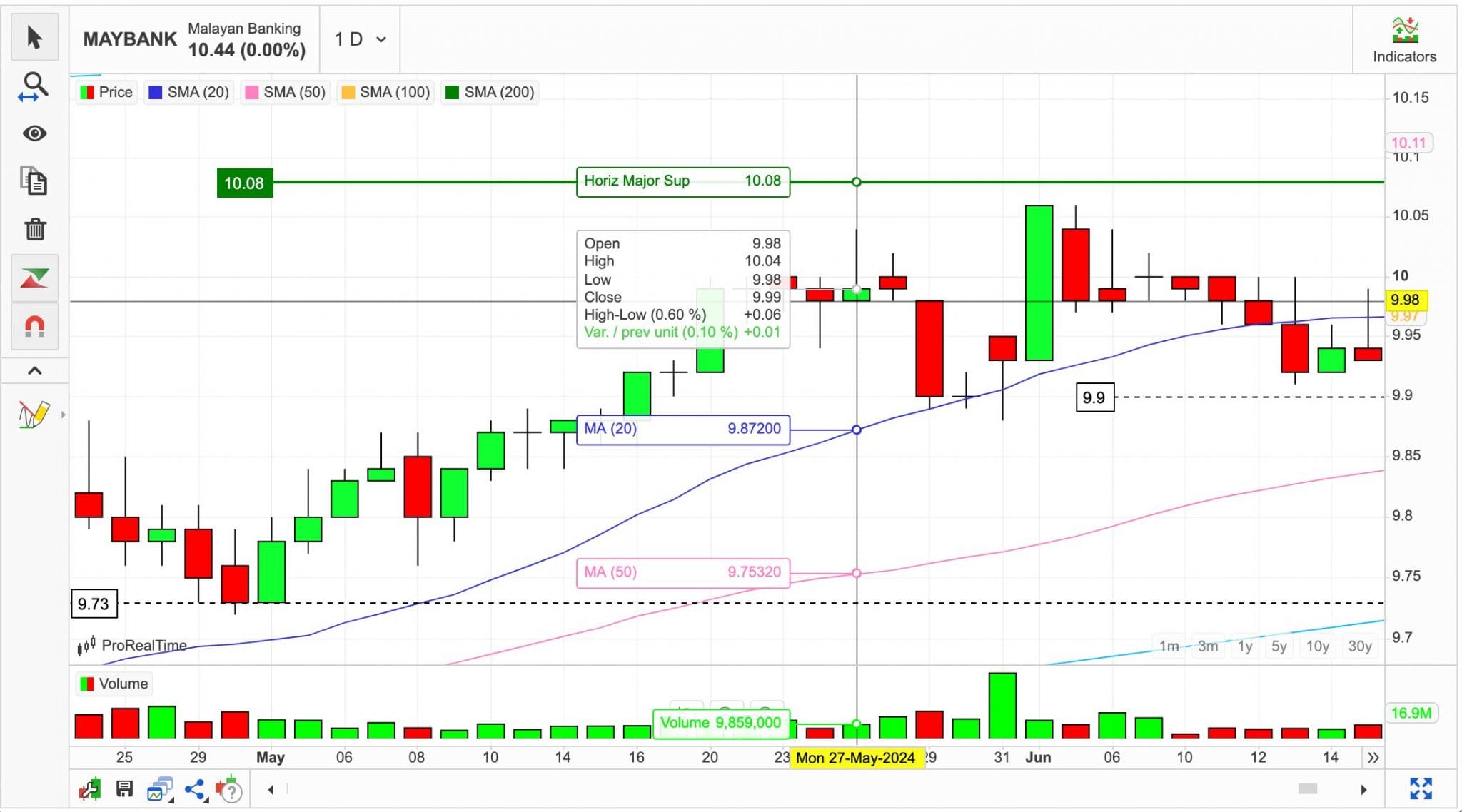Select the 1m range button

1169,646
